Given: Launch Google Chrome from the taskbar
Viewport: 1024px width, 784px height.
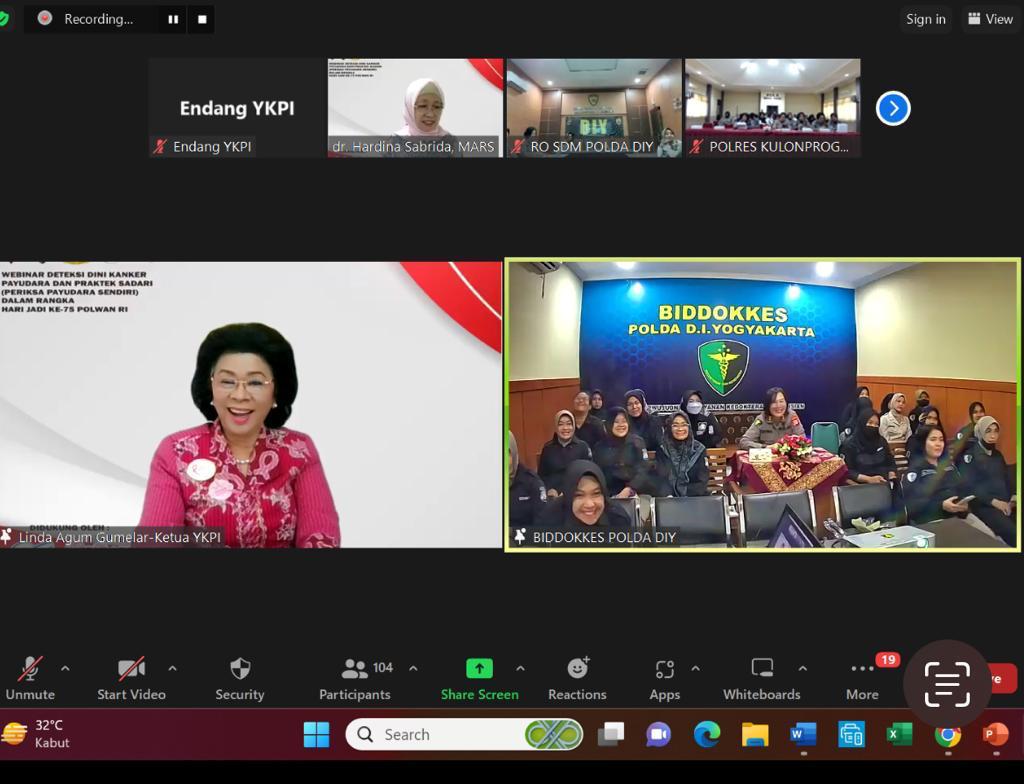Looking at the screenshot, I should (946, 734).
